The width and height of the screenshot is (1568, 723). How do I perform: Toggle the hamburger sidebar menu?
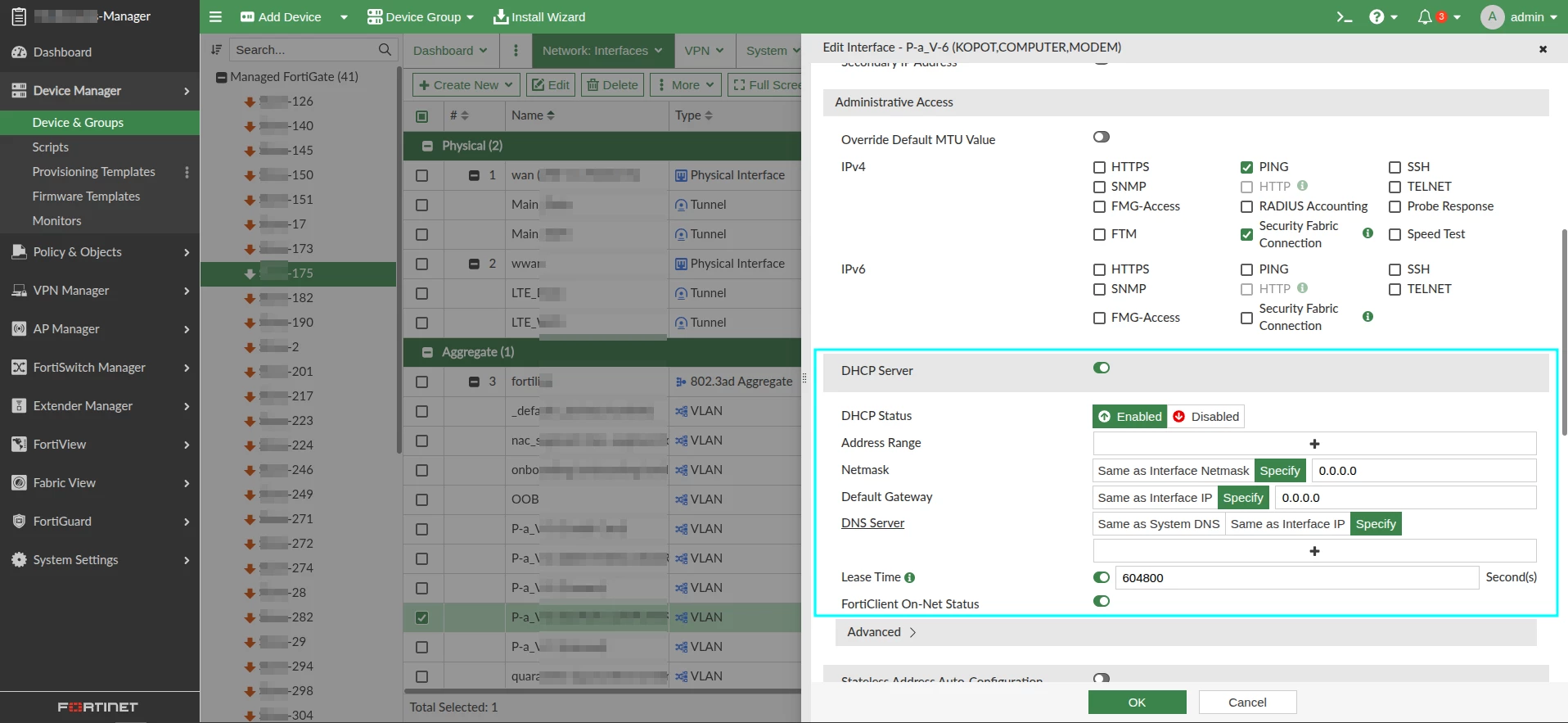pyautogui.click(x=215, y=16)
